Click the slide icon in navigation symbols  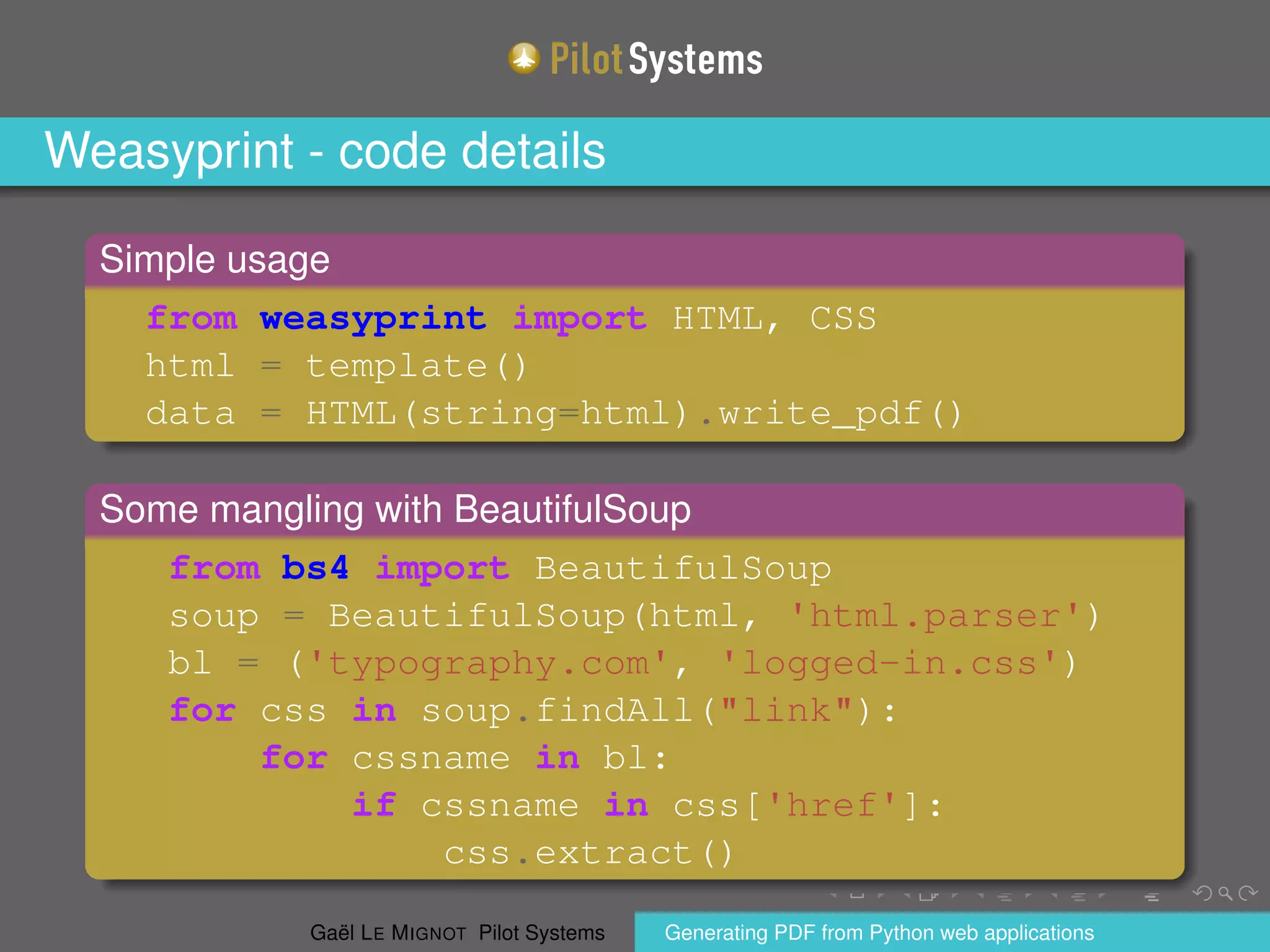[857, 896]
